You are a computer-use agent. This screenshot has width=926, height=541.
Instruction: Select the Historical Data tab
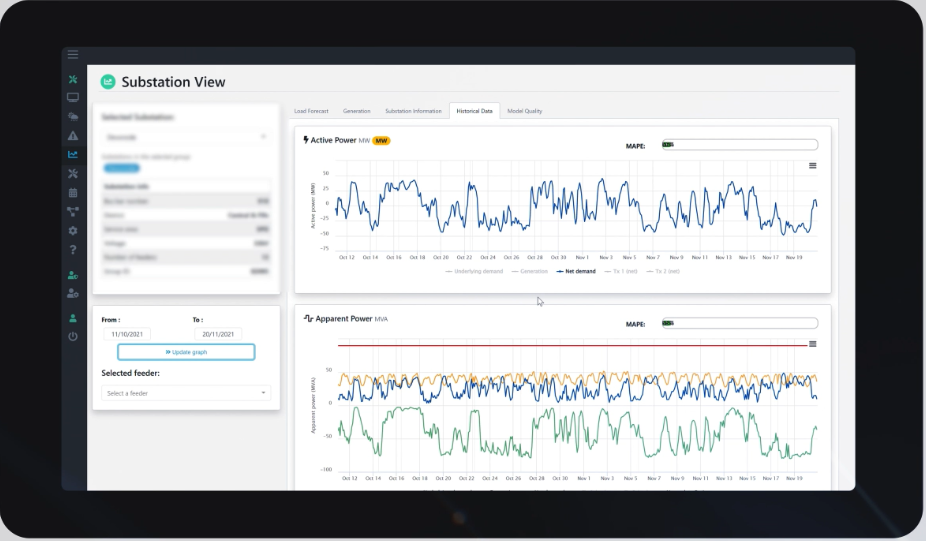click(x=474, y=111)
